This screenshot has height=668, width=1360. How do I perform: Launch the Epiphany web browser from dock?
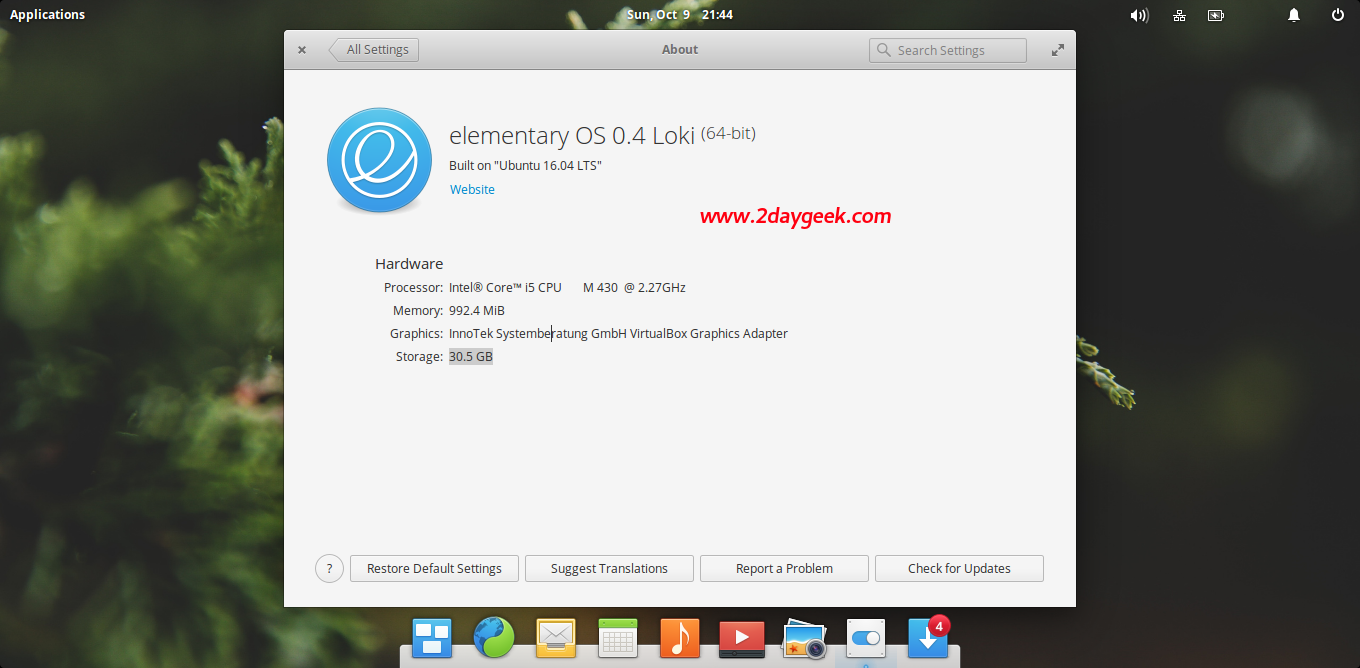pos(494,637)
